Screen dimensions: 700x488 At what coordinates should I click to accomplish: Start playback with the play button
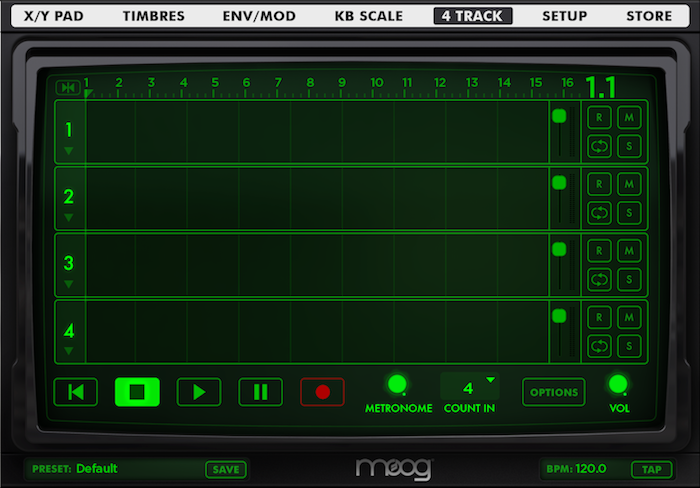[x=199, y=392]
